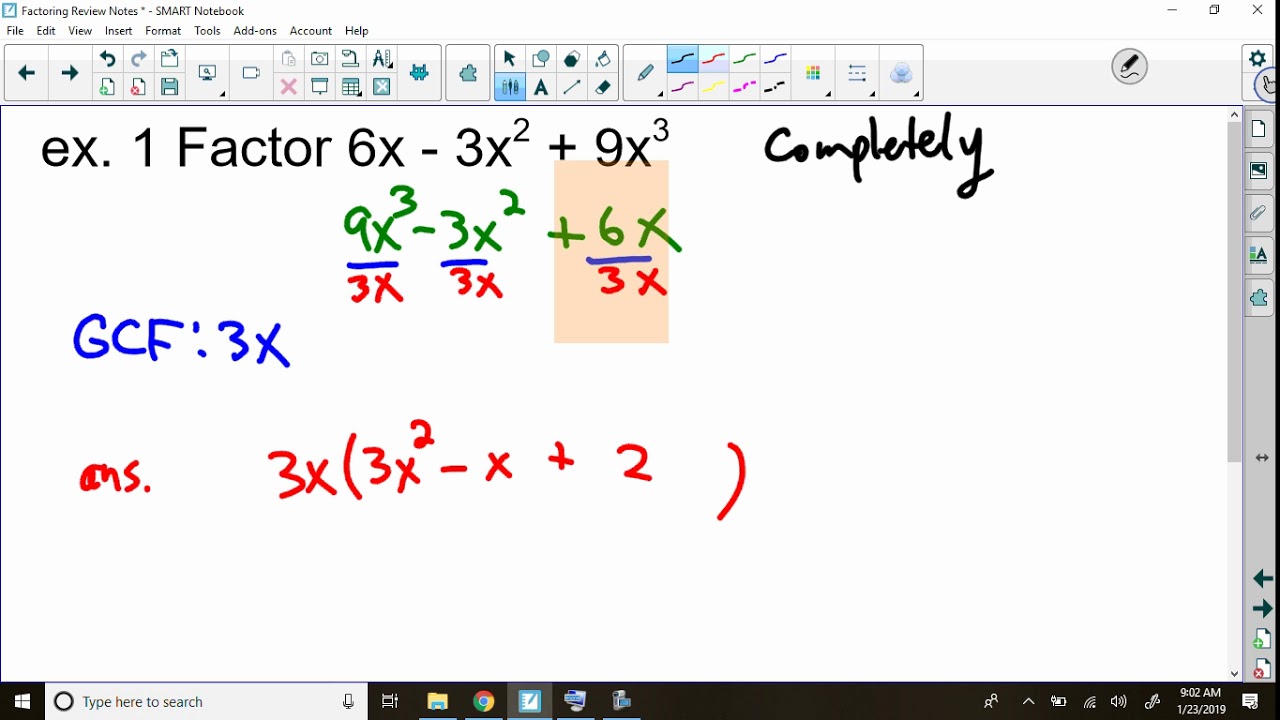Go to the next page arrow
Screen dimensions: 1280x720
tap(69, 72)
